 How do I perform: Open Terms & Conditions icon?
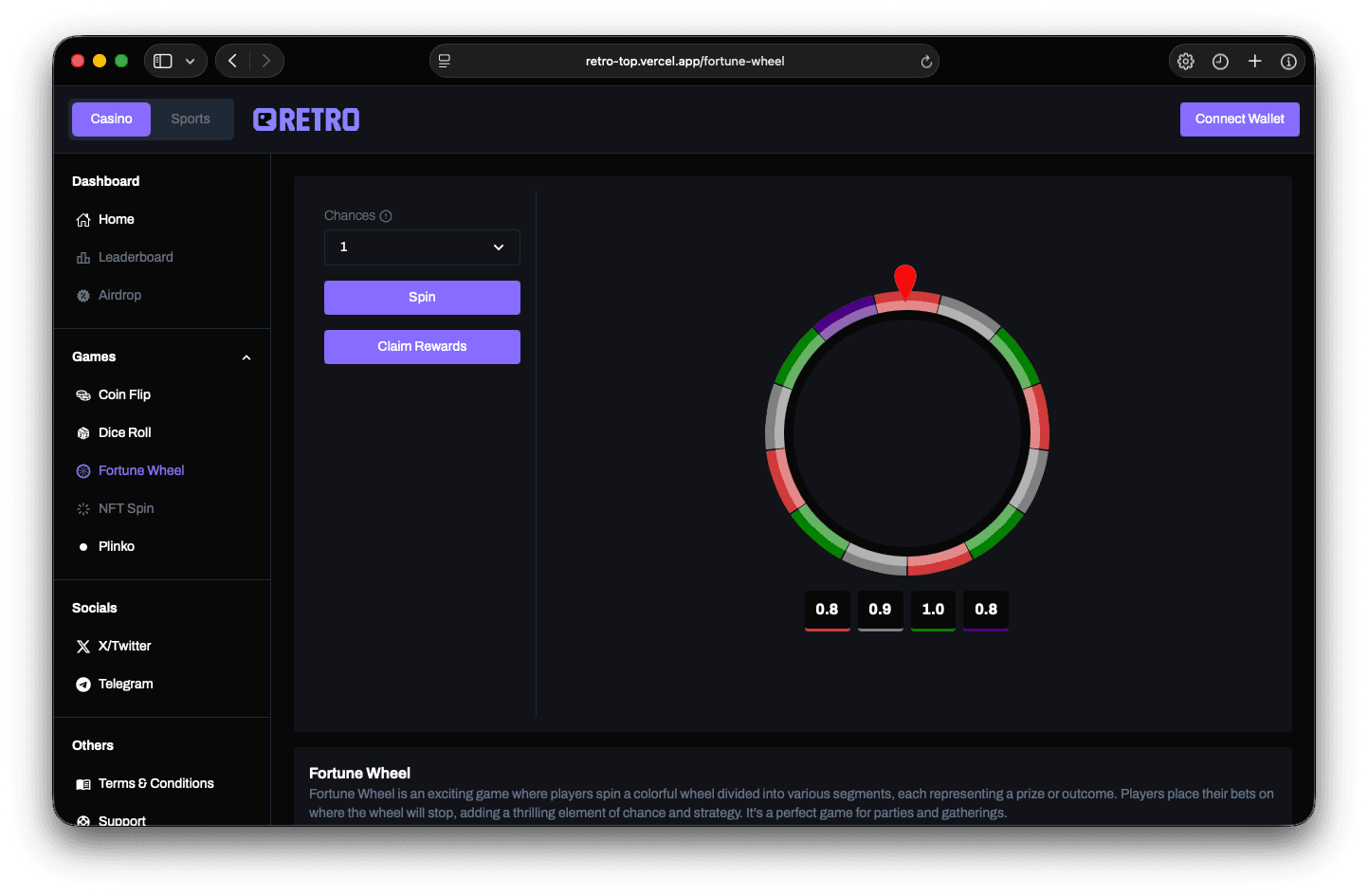[x=83, y=784]
